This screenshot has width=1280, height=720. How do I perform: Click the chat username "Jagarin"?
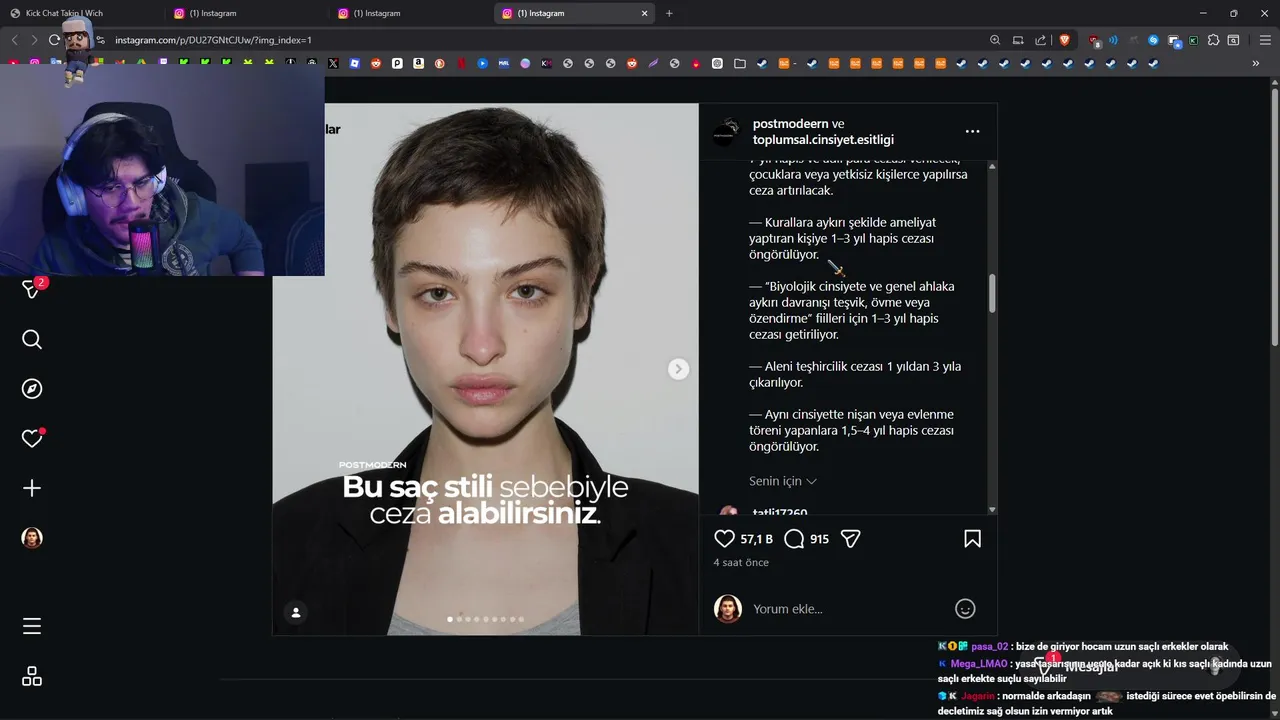click(978, 696)
